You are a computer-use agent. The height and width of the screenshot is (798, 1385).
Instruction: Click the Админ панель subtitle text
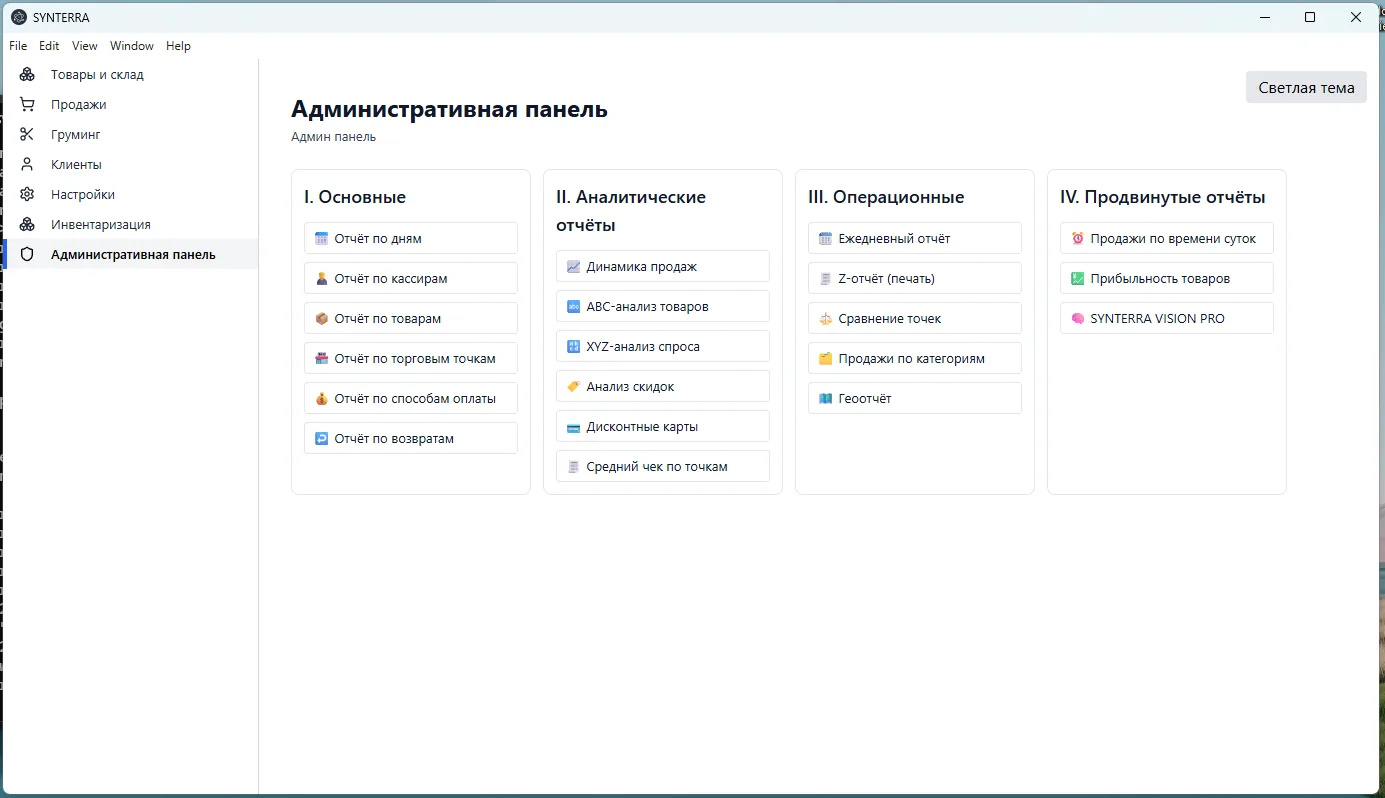coord(334,137)
